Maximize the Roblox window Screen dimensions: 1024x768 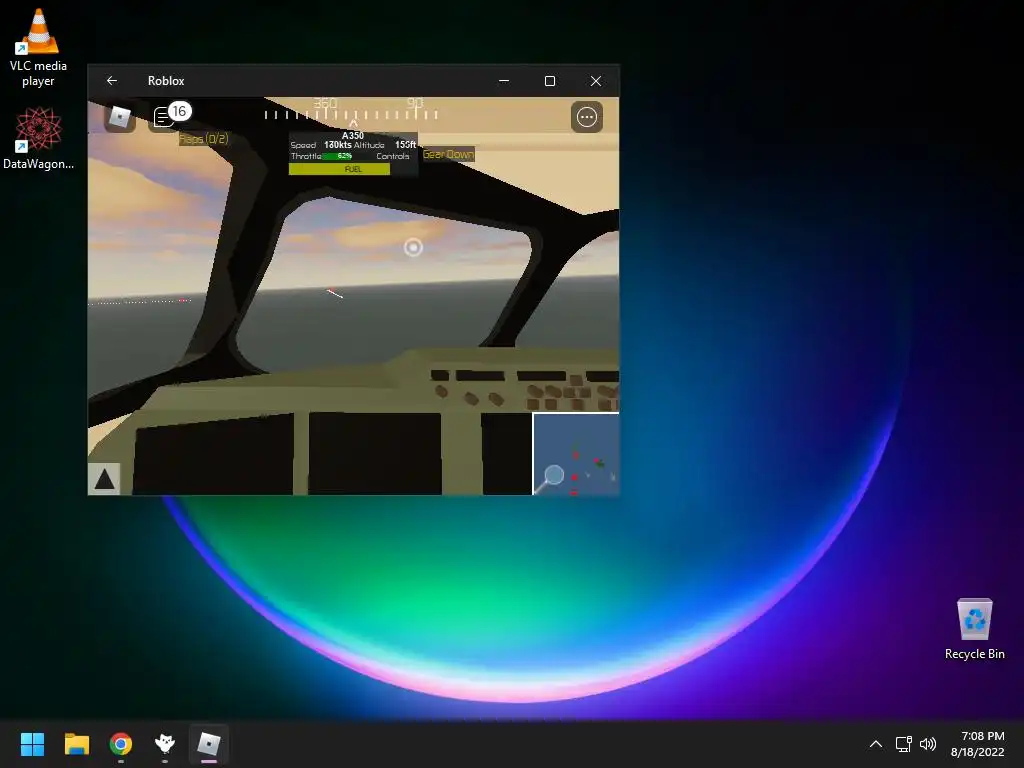click(x=550, y=81)
